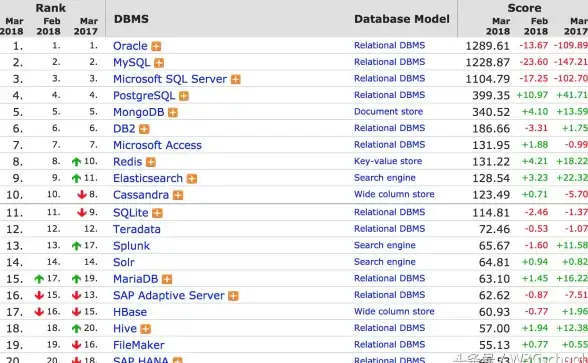Click the plus icon after Elasticsearch
Screen dimensions: 588x363
coord(192,178)
